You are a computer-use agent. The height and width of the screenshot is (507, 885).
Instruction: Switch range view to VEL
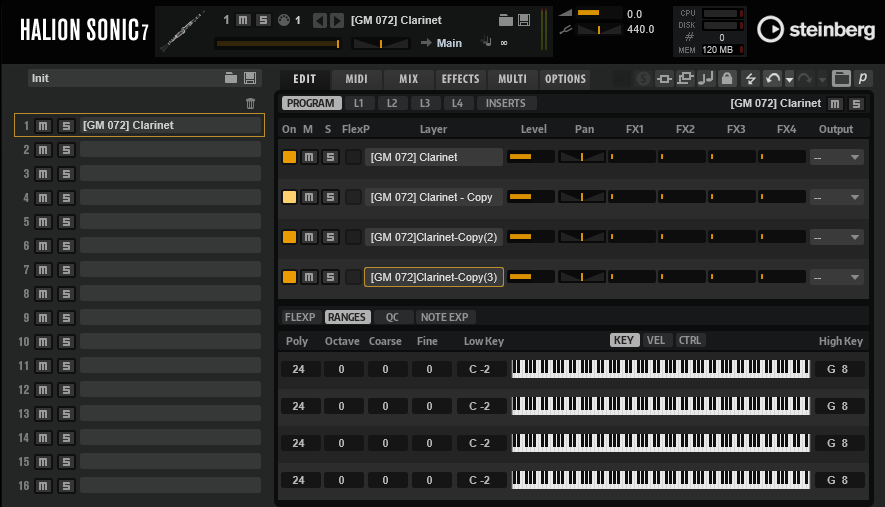(655, 340)
